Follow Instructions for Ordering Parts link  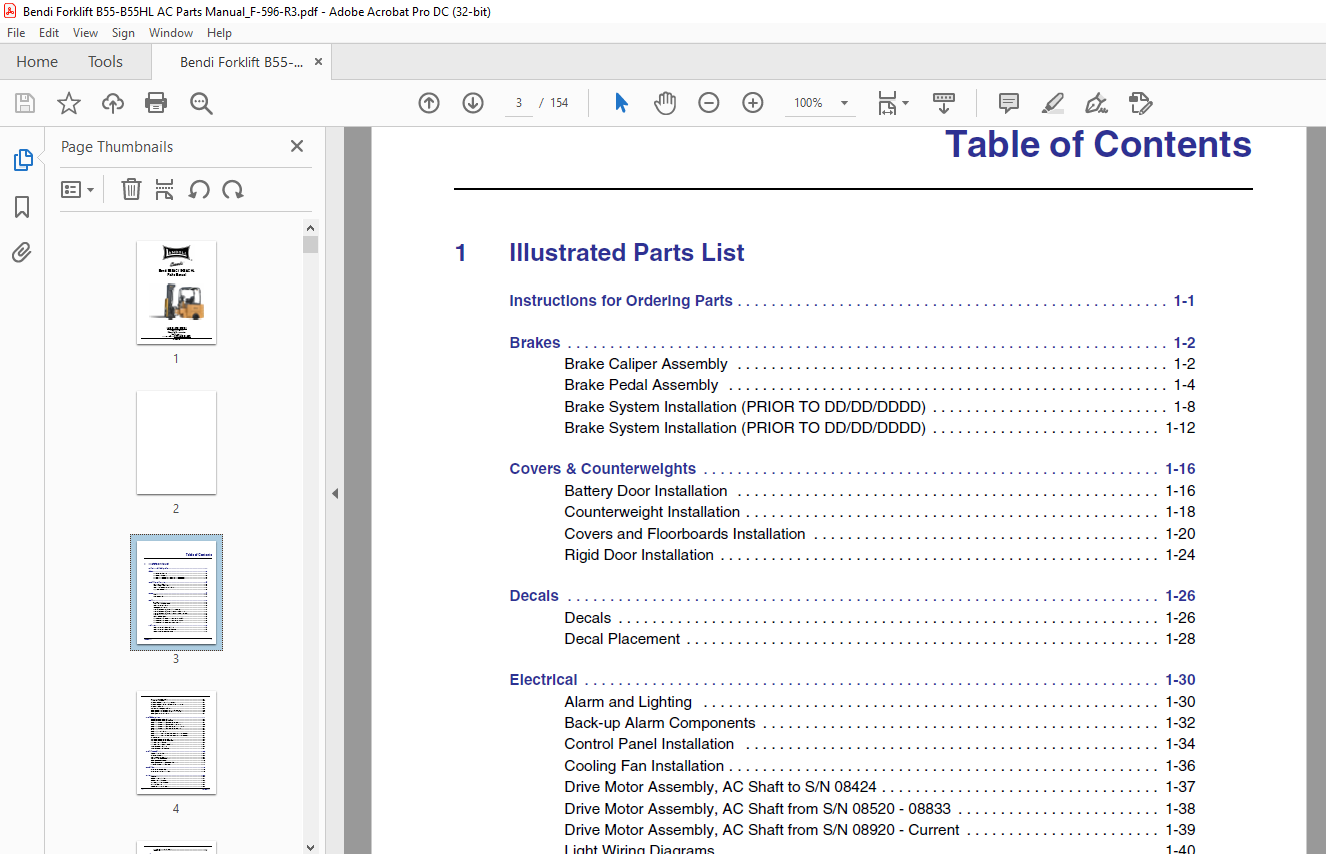tap(620, 301)
